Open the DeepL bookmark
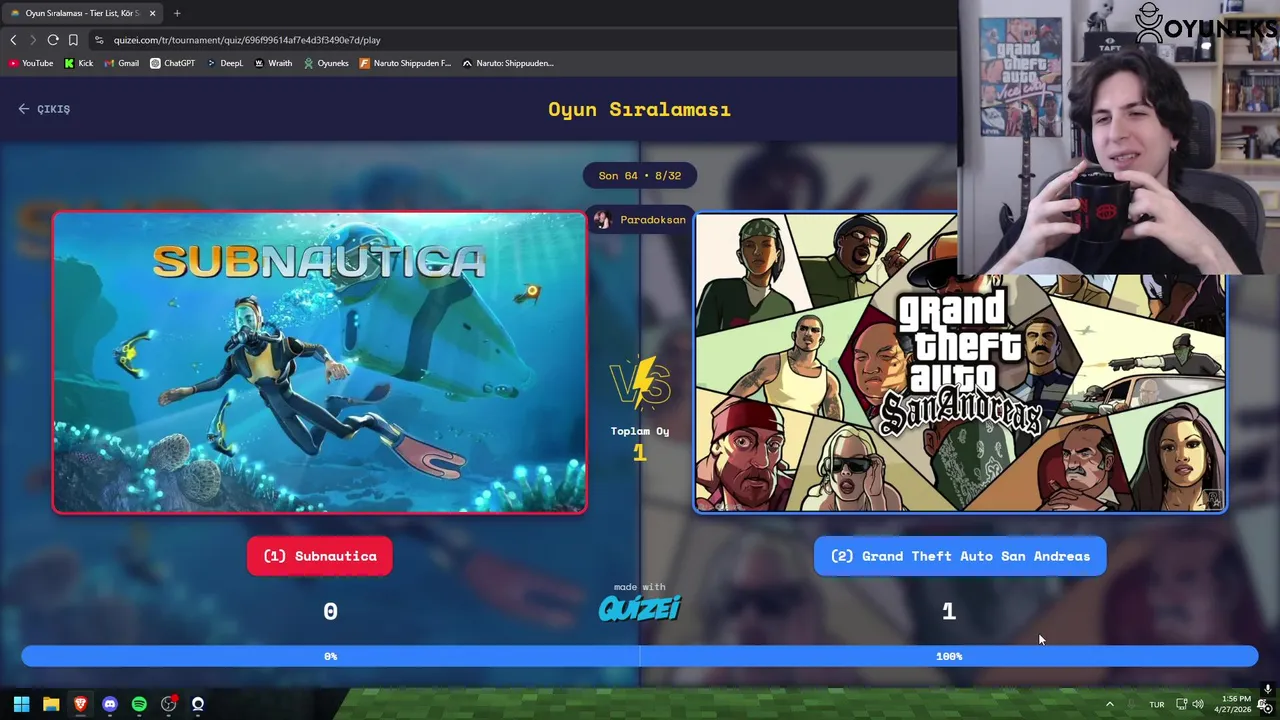Screen dimensions: 1280x720 225,63
